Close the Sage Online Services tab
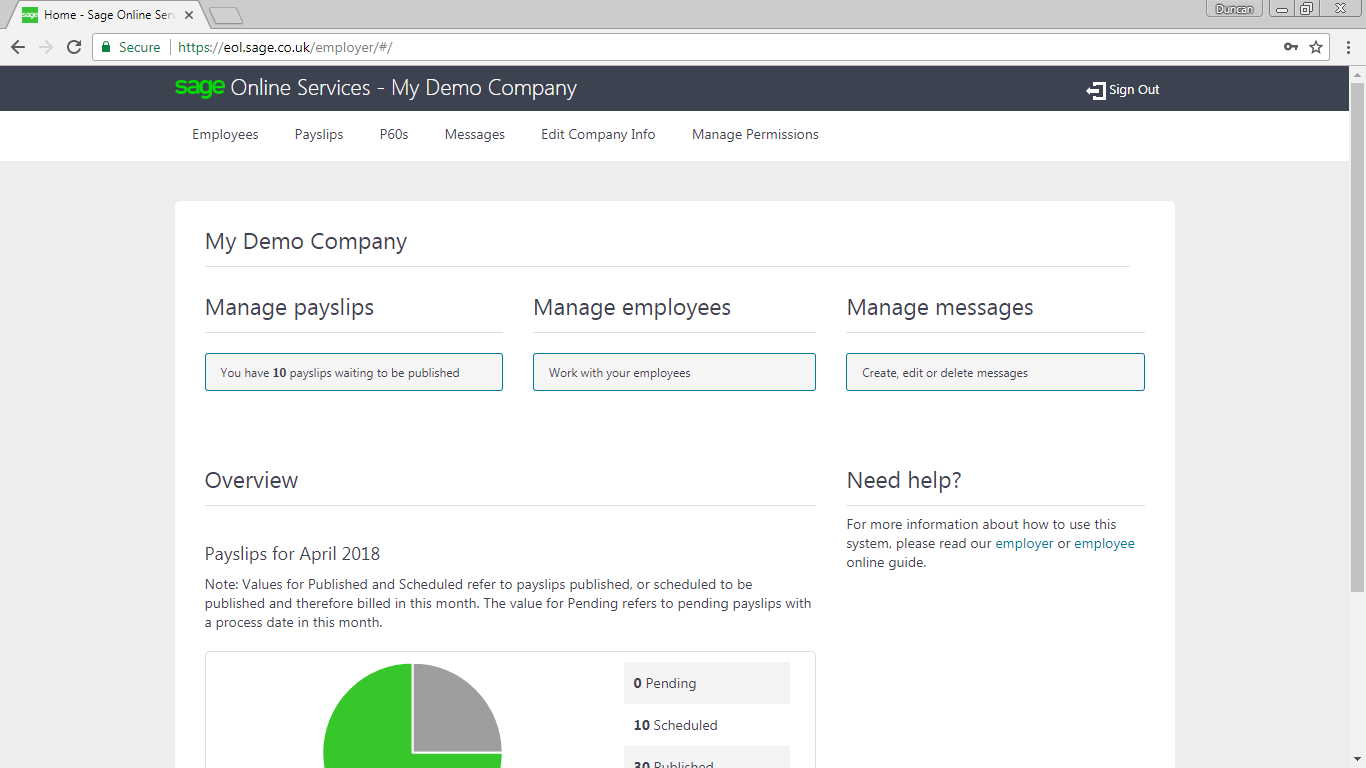This screenshot has height=768, width=1366. [x=189, y=15]
